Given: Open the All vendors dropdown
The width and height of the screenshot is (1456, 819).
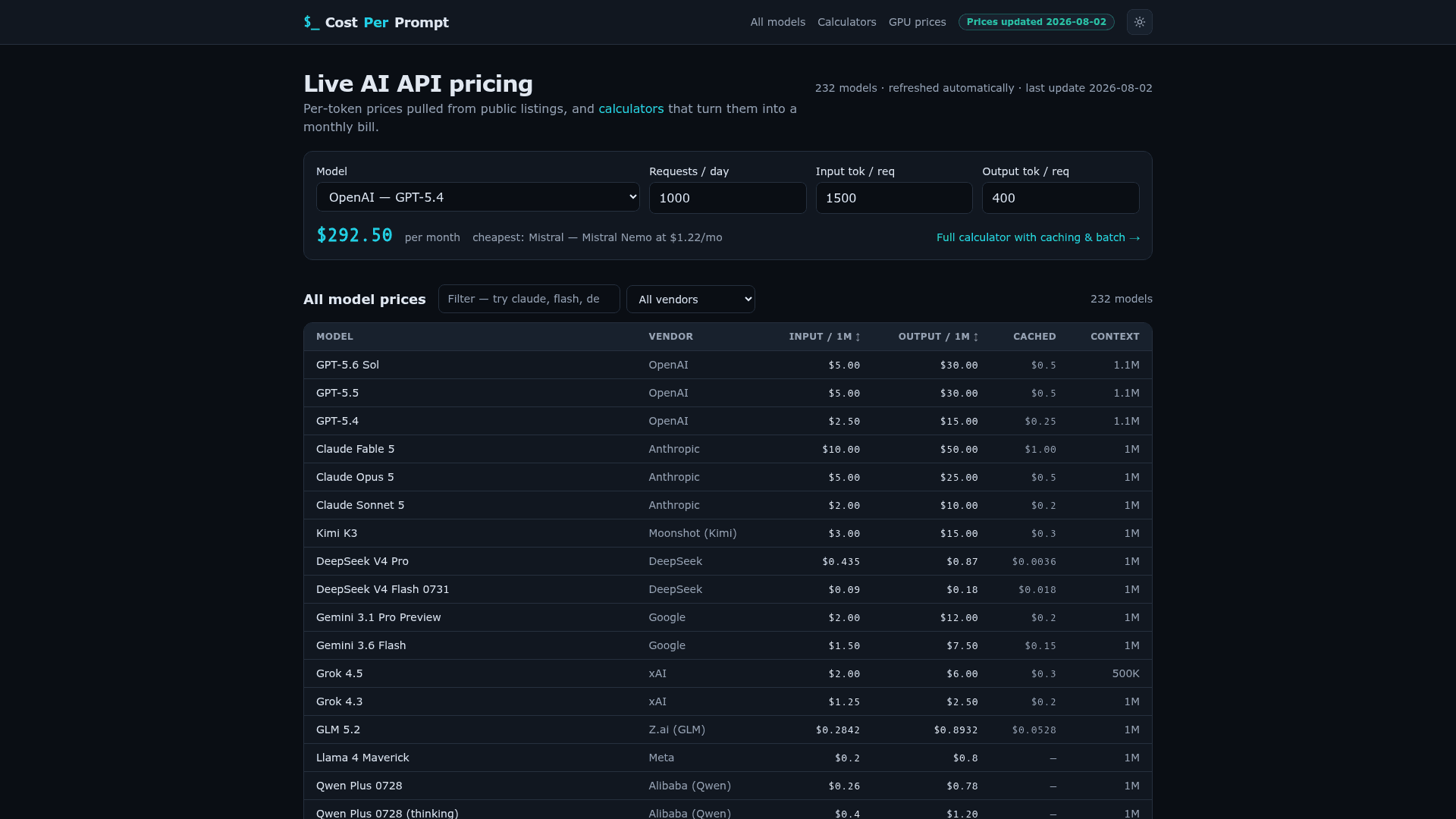Looking at the screenshot, I should 691,300.
